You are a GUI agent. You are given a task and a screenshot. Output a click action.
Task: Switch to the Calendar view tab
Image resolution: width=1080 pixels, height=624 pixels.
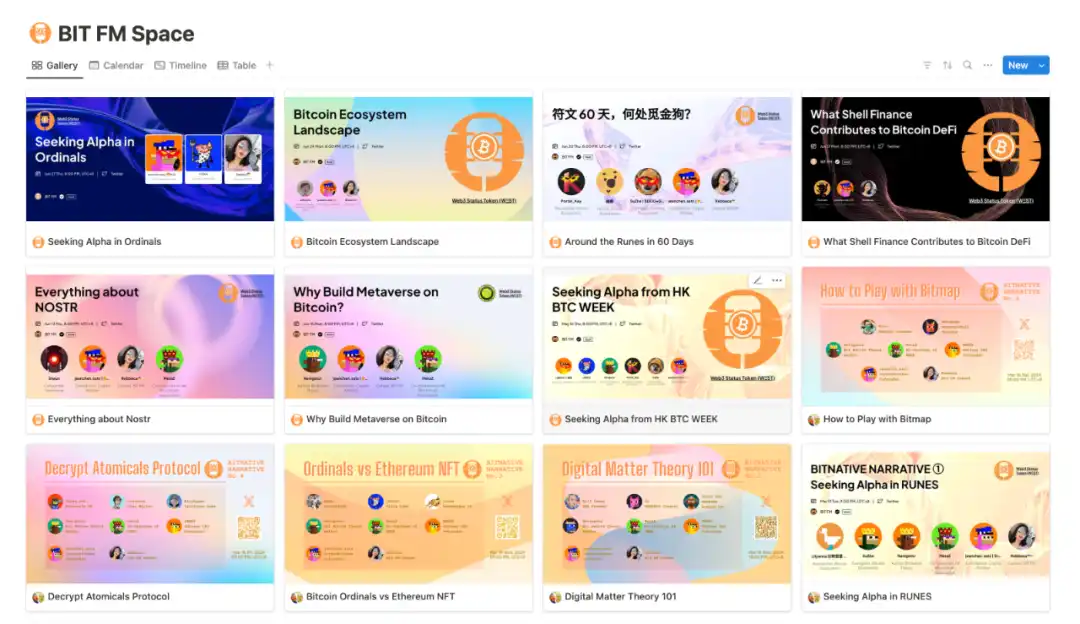pos(116,65)
